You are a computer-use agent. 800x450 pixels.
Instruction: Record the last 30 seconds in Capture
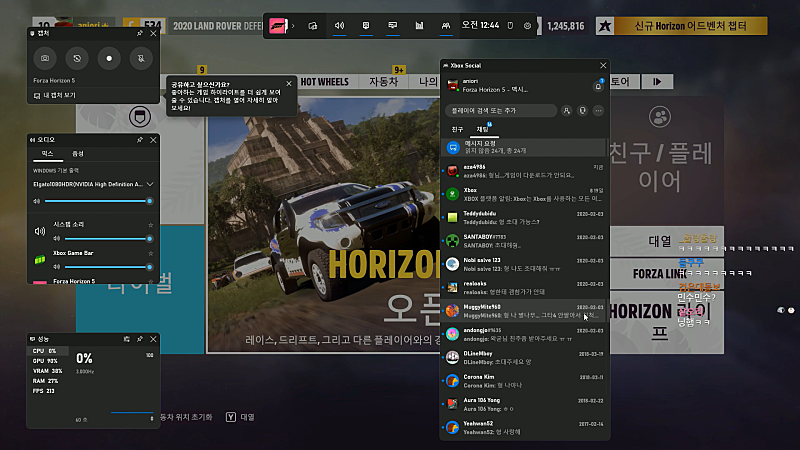click(x=77, y=58)
